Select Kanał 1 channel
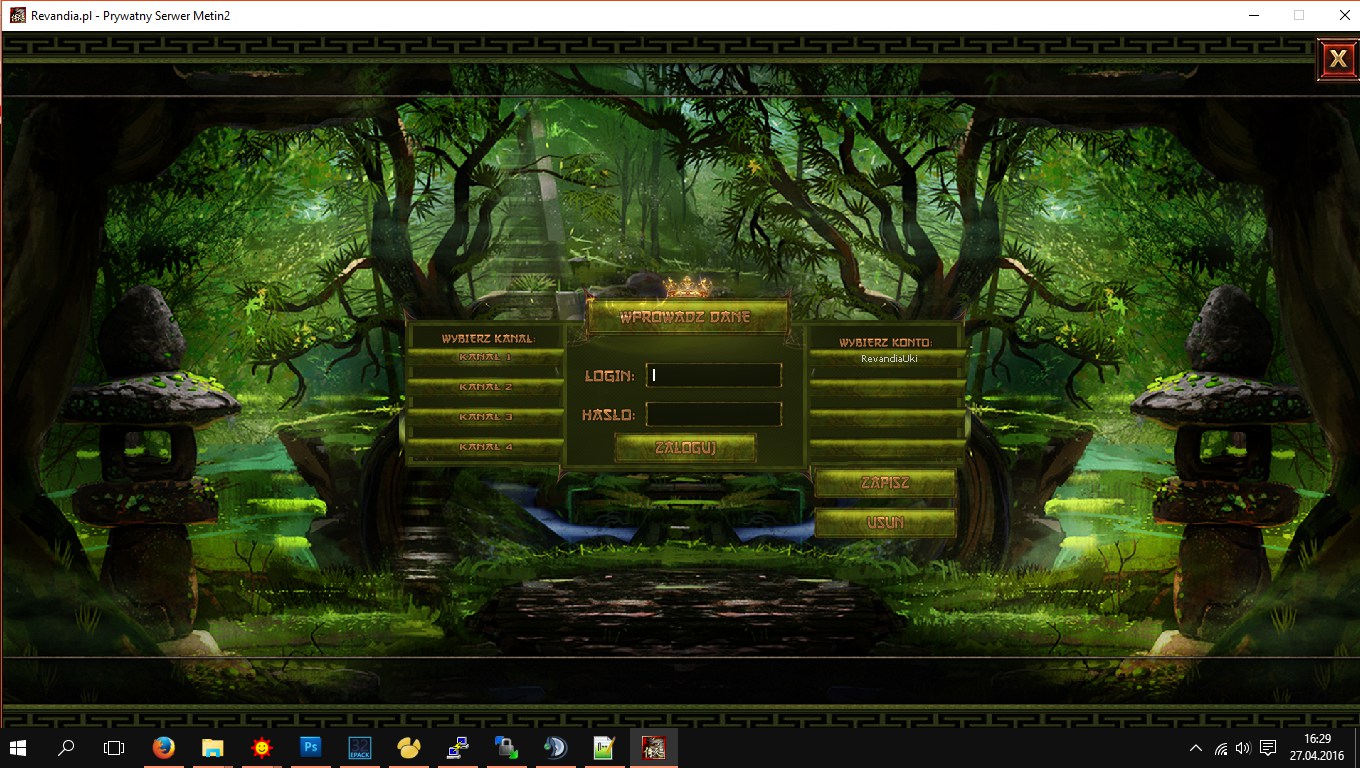Viewport: 1360px width, 768px height. point(485,358)
